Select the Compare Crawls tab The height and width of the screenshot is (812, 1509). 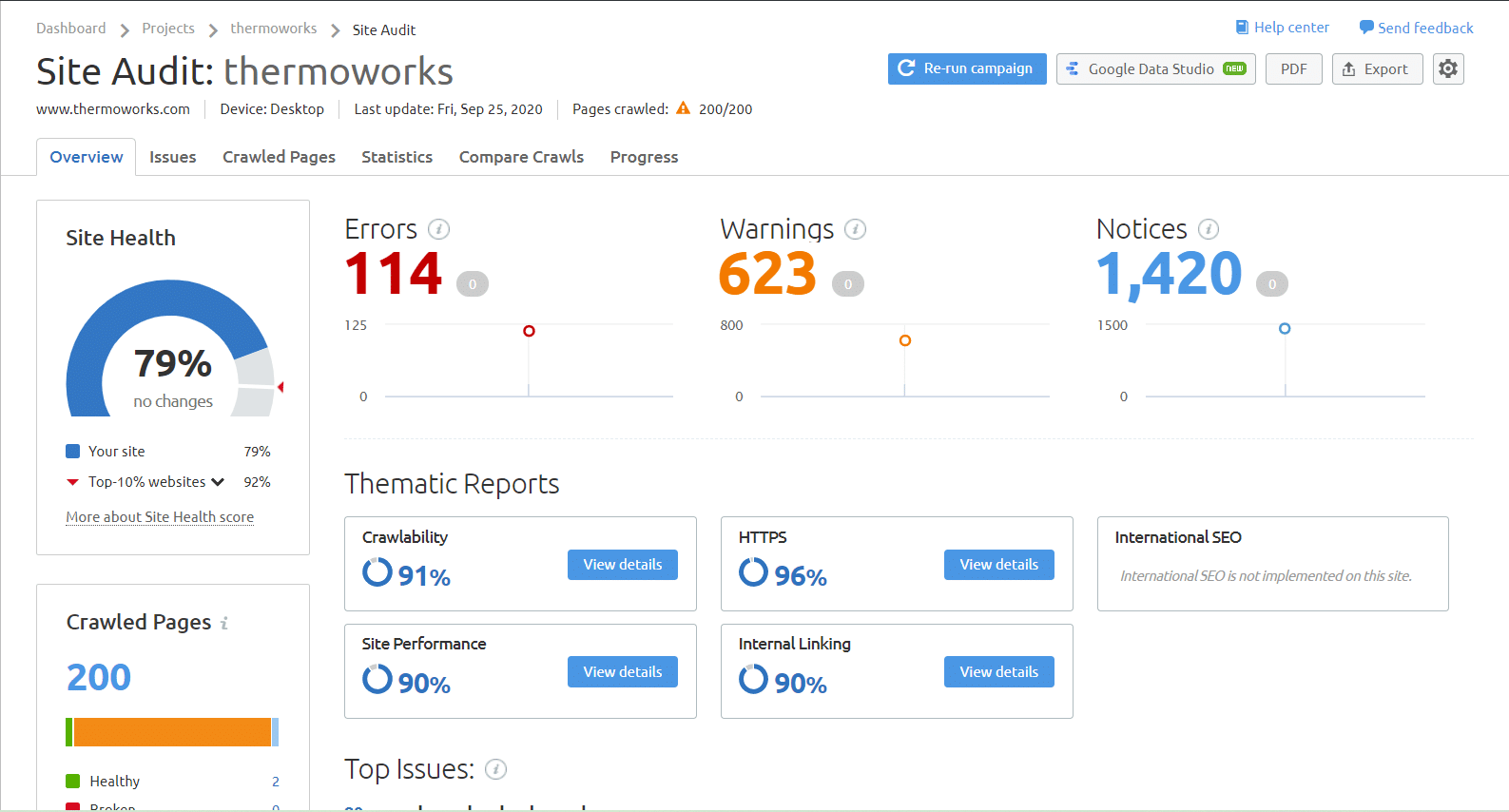521,157
